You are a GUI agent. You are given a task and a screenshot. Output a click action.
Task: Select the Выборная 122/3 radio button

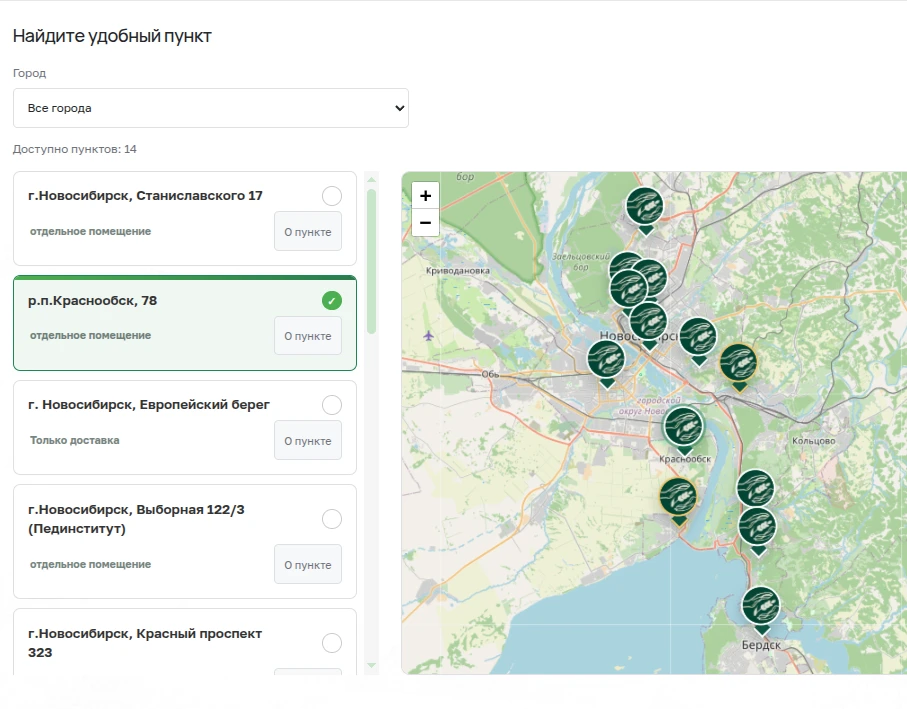(331, 519)
